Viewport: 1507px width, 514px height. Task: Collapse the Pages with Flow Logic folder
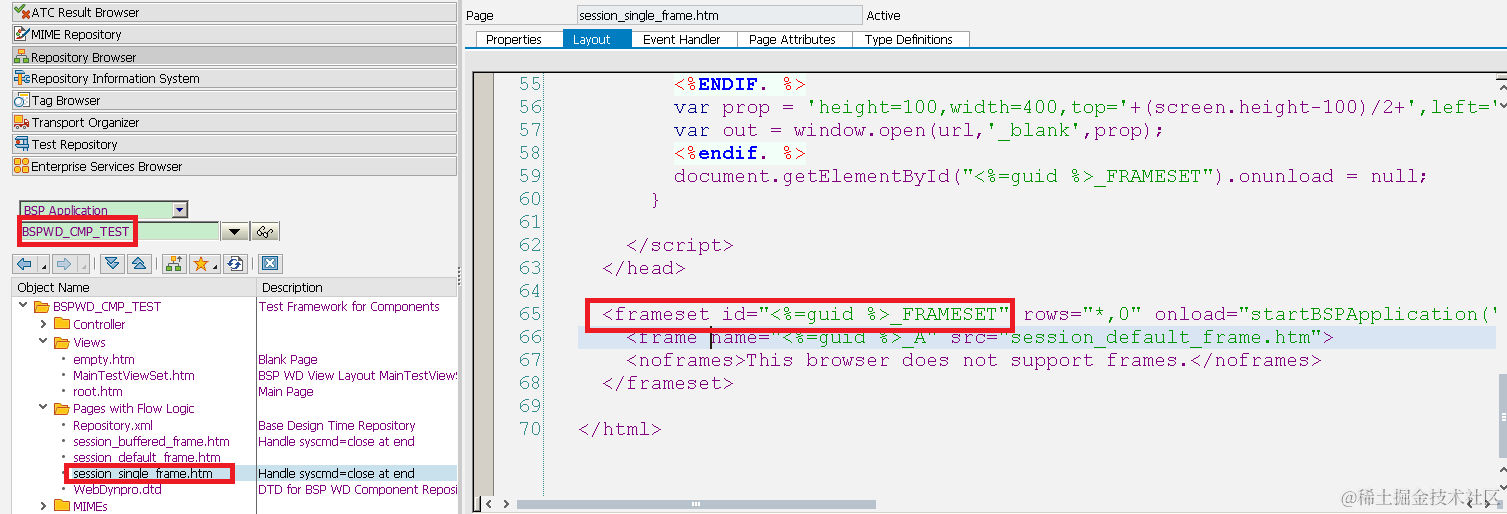[x=43, y=408]
